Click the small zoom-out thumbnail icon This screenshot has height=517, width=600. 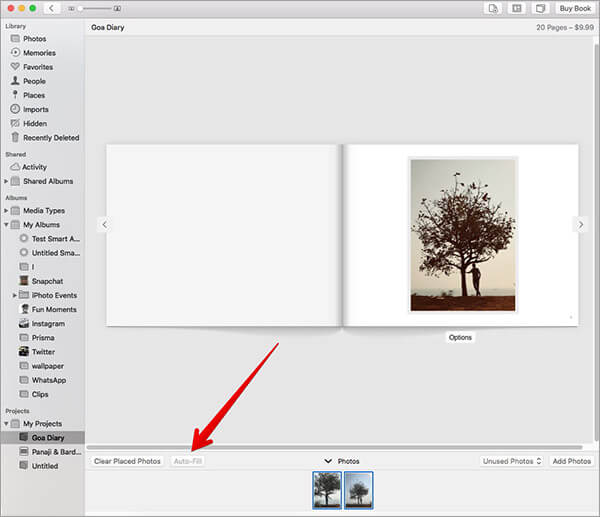tap(71, 8)
